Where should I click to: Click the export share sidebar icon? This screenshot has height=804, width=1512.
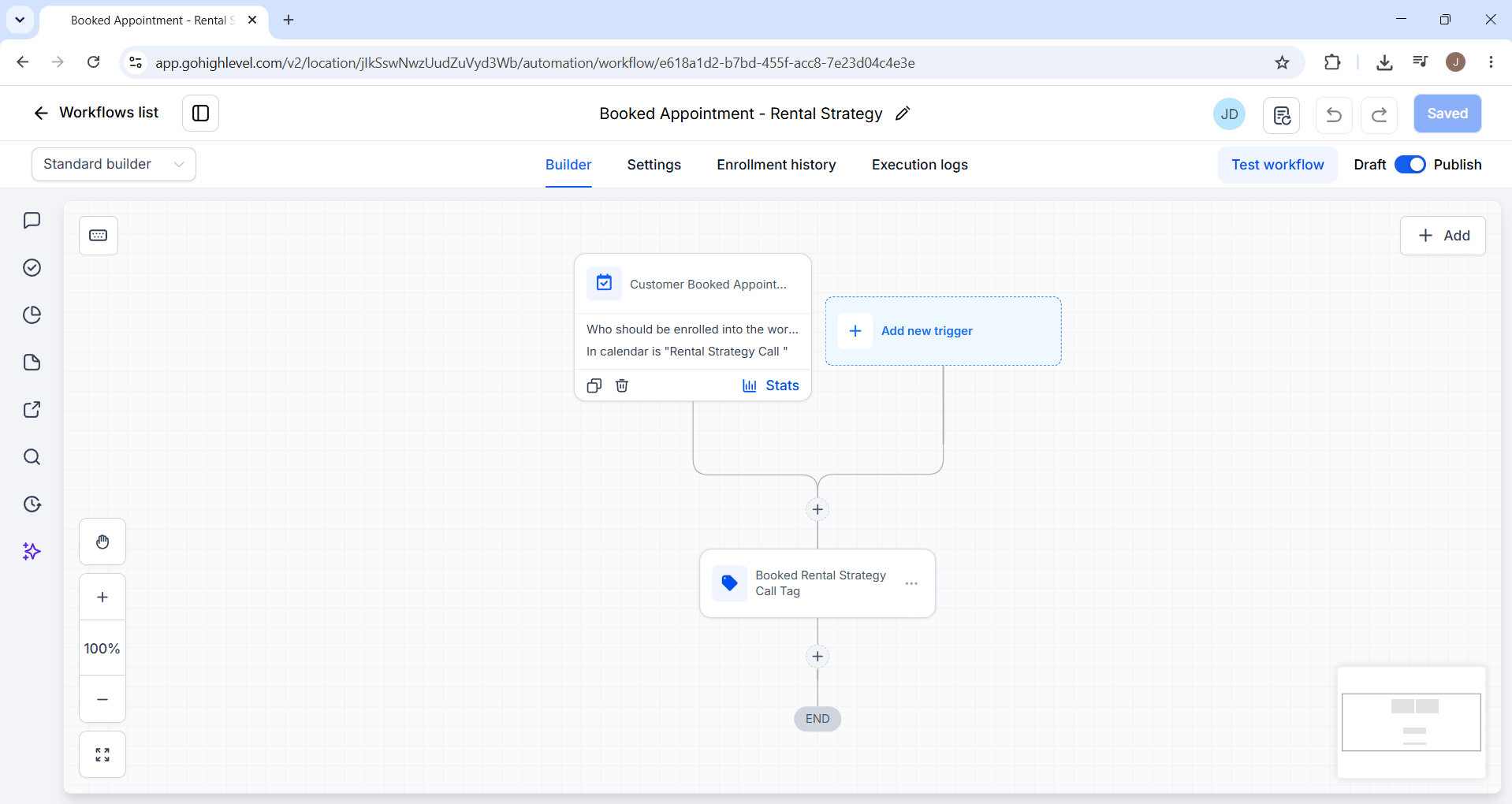(32, 410)
